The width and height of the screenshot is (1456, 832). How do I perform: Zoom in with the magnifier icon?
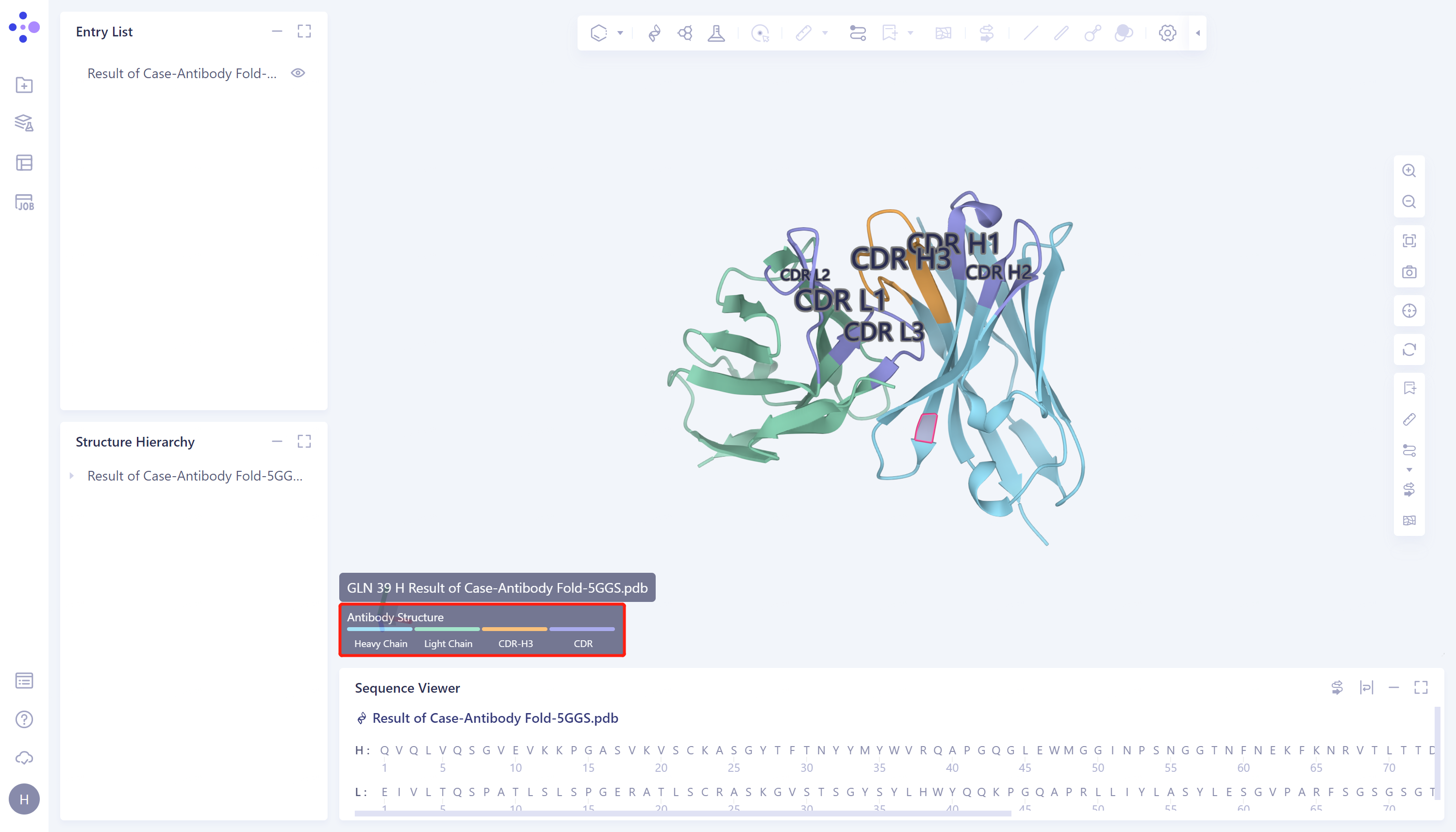(1410, 171)
